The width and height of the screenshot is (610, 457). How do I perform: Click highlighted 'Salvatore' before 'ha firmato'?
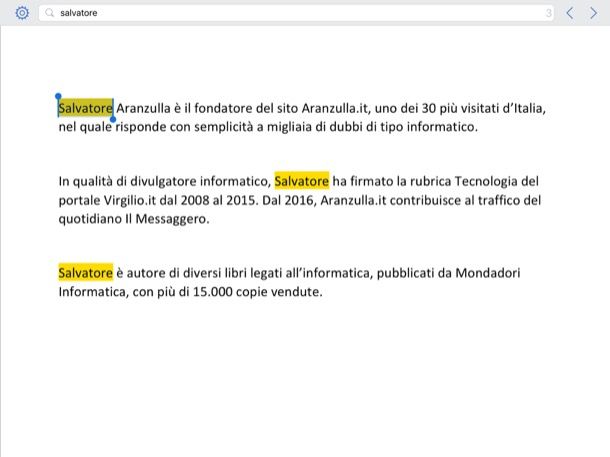301,181
